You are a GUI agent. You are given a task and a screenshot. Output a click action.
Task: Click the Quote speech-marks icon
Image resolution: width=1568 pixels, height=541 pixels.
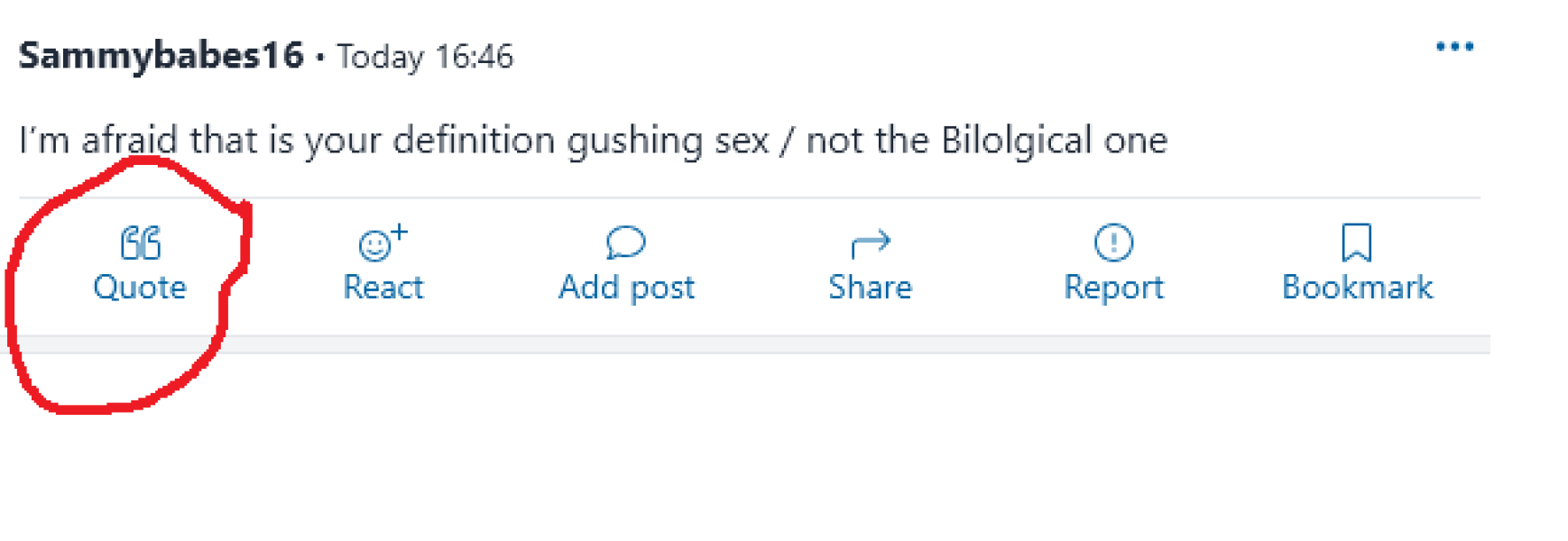(x=141, y=243)
